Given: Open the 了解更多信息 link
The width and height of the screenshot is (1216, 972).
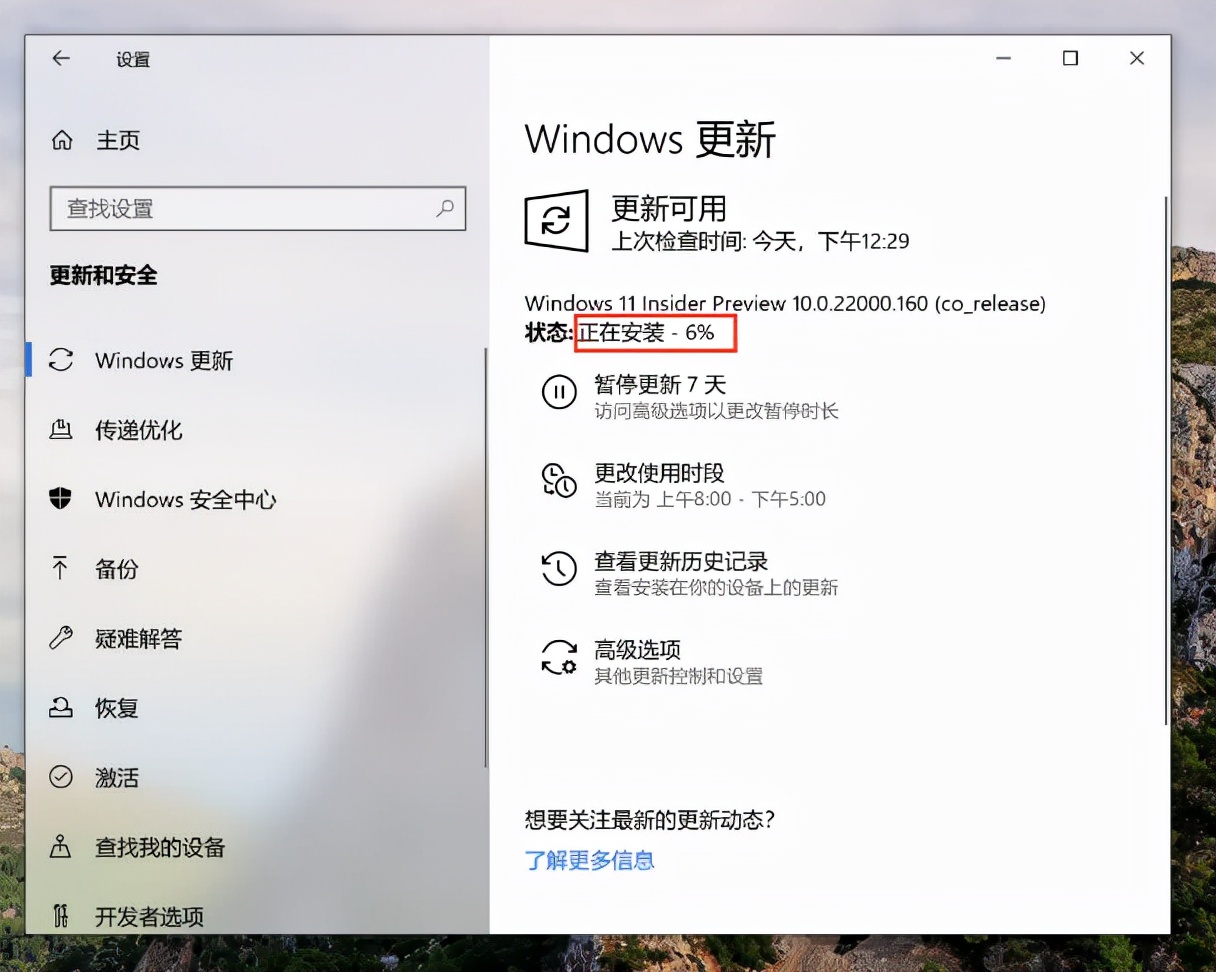Looking at the screenshot, I should (x=590, y=859).
